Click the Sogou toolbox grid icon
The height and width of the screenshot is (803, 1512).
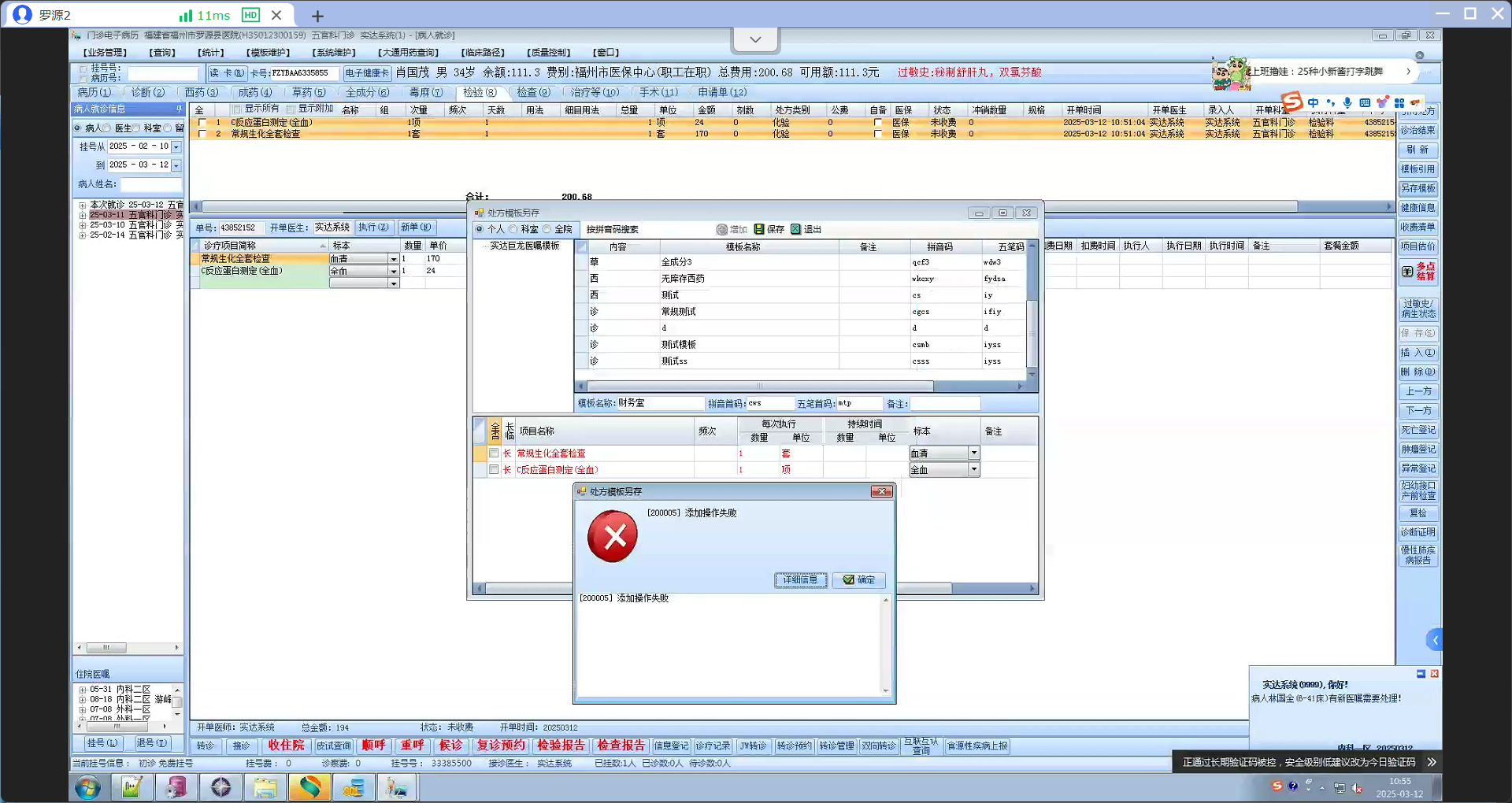(1399, 102)
